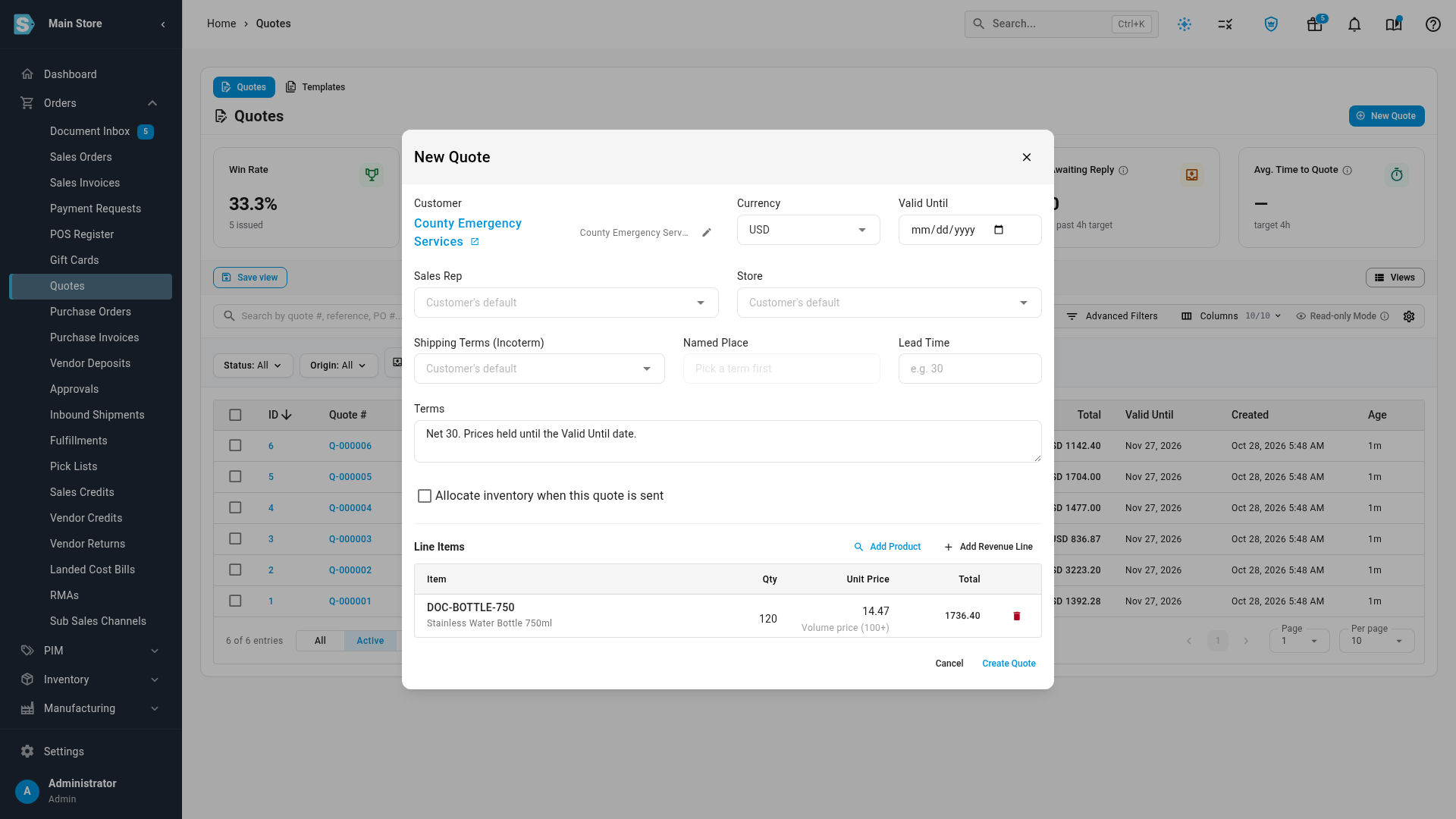Select the checkbox for quote row 1
1456x819 pixels.
(235, 601)
